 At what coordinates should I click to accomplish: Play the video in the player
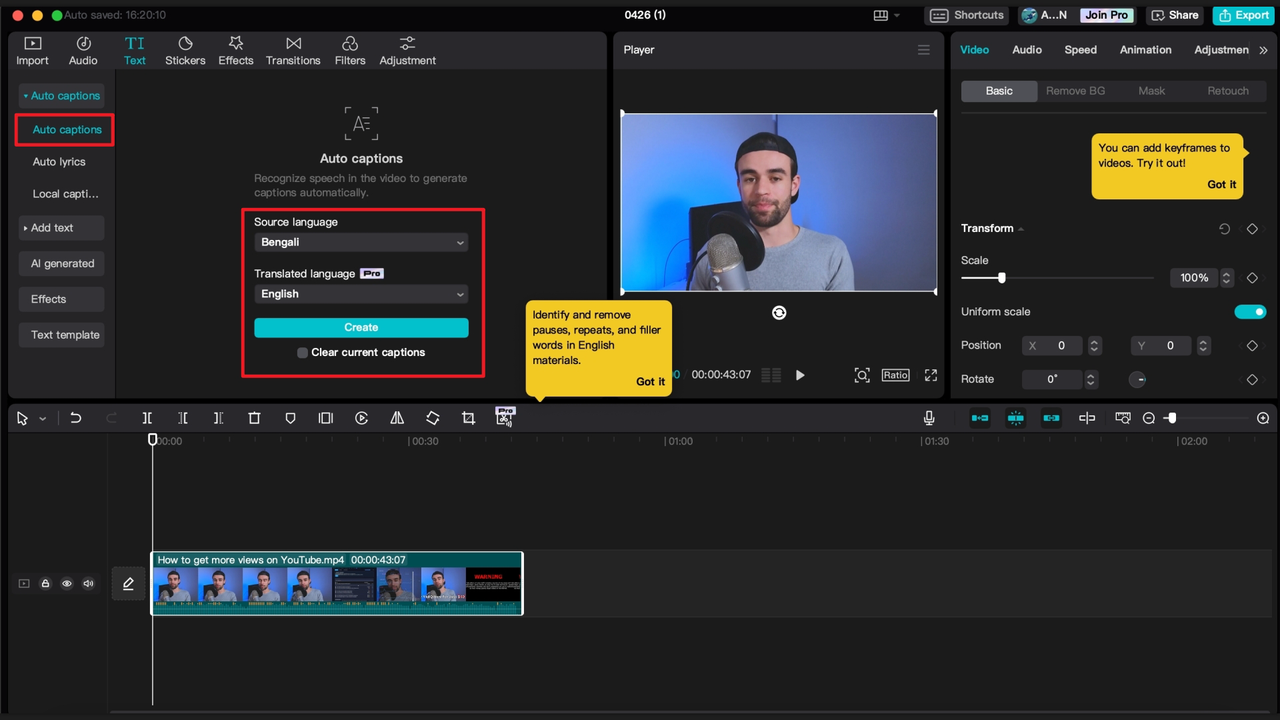pyautogui.click(x=800, y=375)
